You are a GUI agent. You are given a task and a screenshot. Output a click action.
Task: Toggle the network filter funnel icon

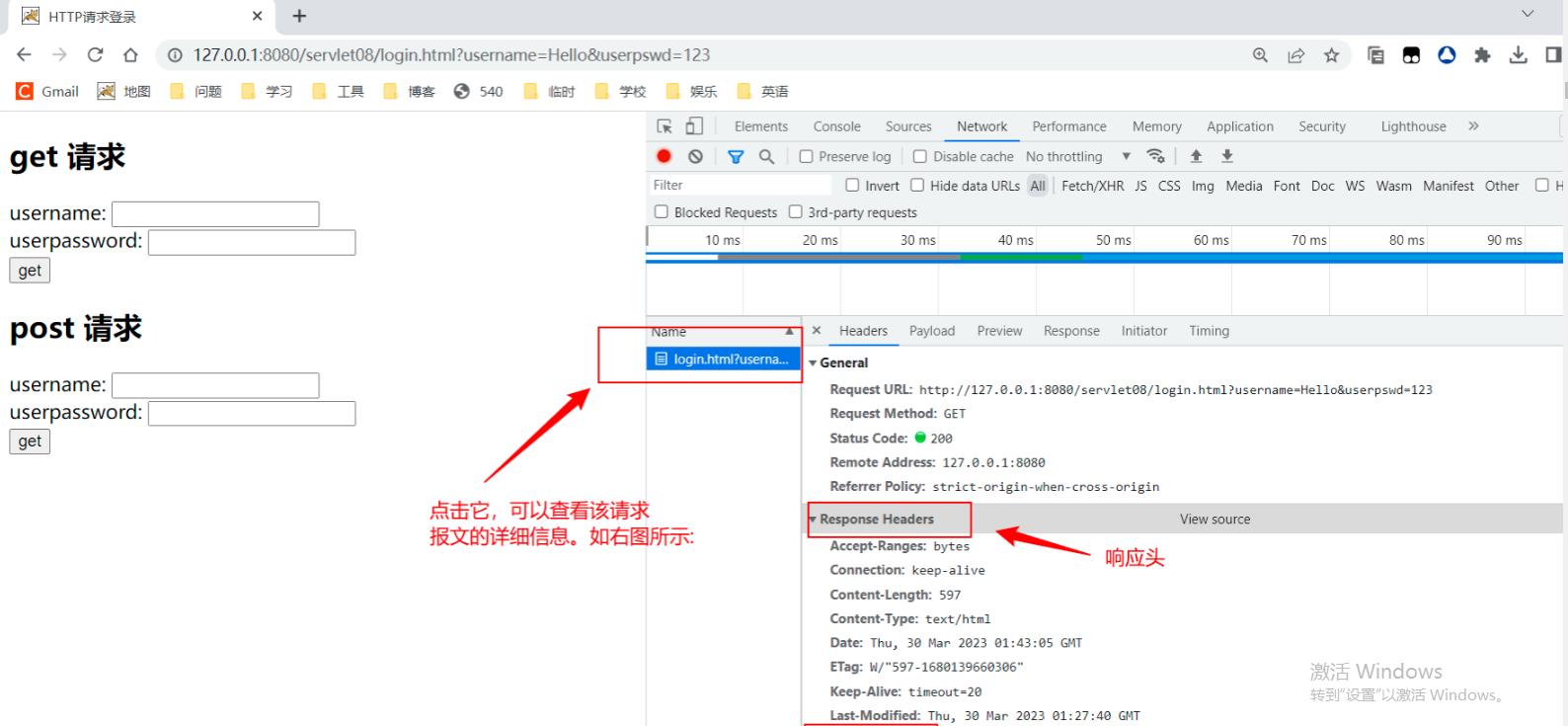736,156
